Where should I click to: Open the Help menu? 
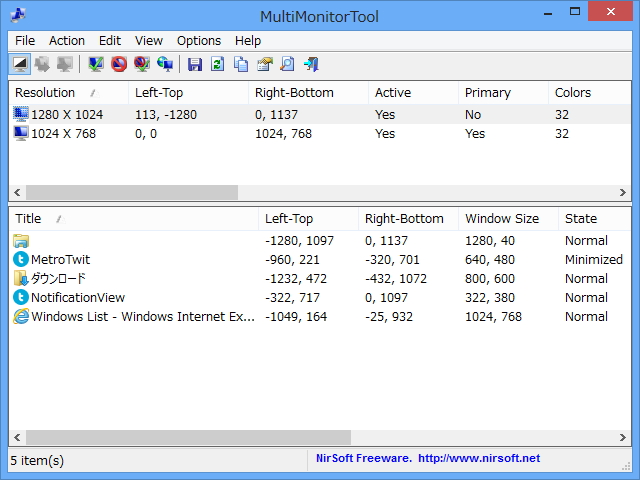248,41
